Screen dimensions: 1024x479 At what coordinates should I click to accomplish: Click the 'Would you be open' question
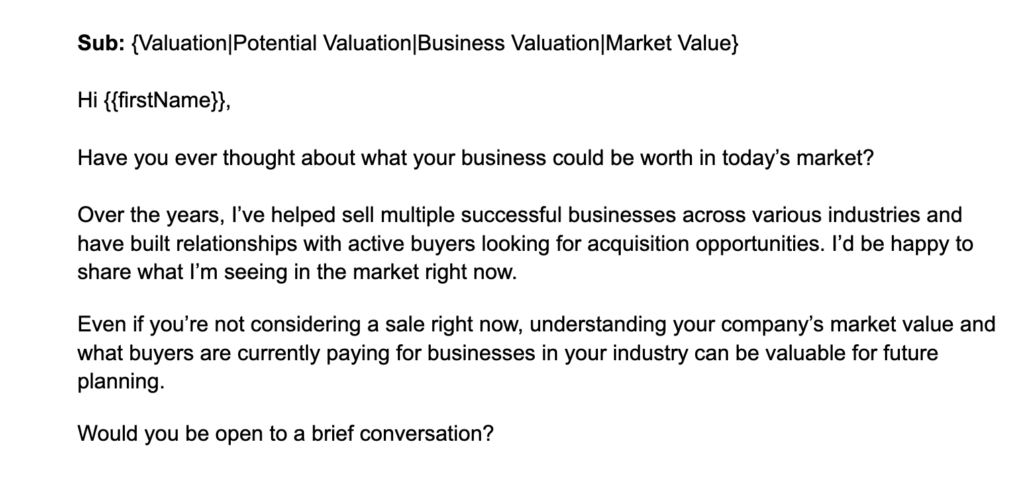tap(285, 433)
